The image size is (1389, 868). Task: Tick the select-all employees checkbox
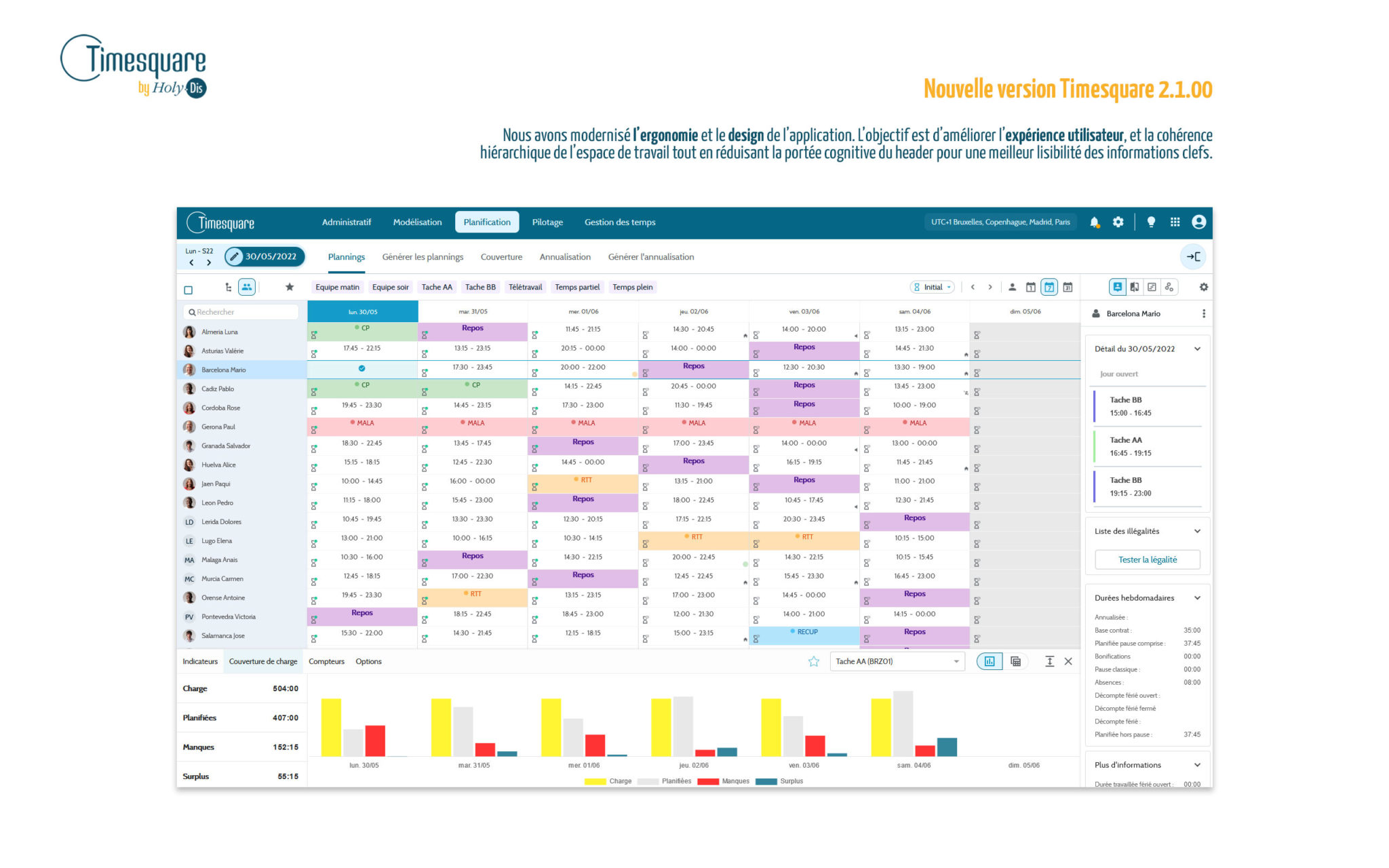click(x=189, y=290)
